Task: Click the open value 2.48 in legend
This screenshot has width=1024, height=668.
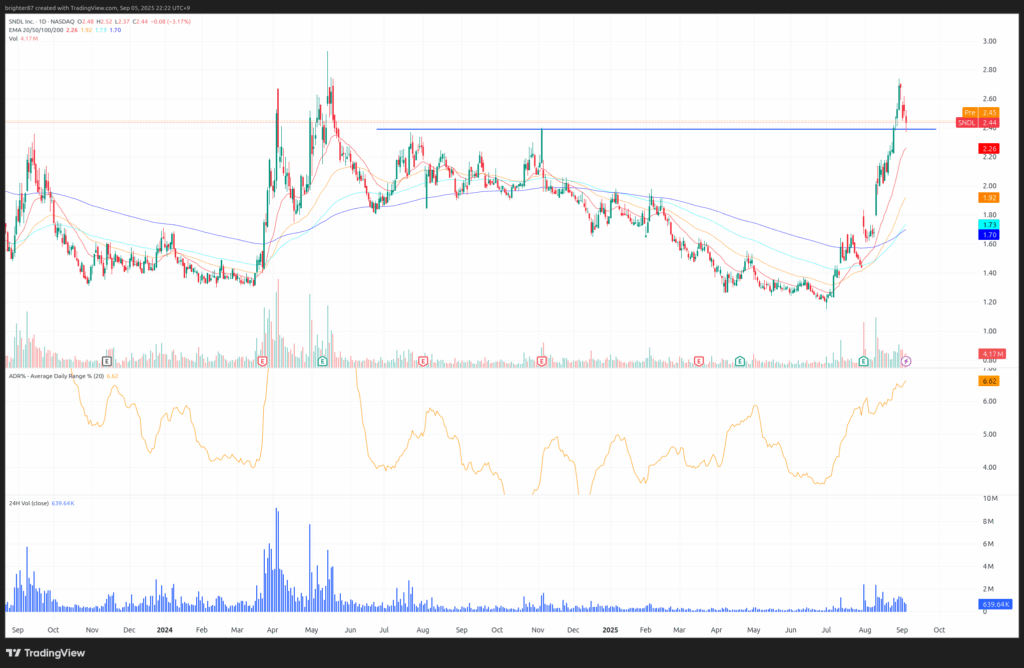Action: click(x=88, y=22)
